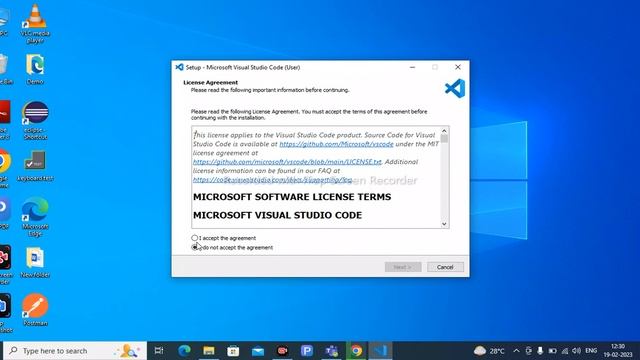Screen dimensions: 640x360
Task: Click license scrollbar up arrow
Action: tap(444, 131)
